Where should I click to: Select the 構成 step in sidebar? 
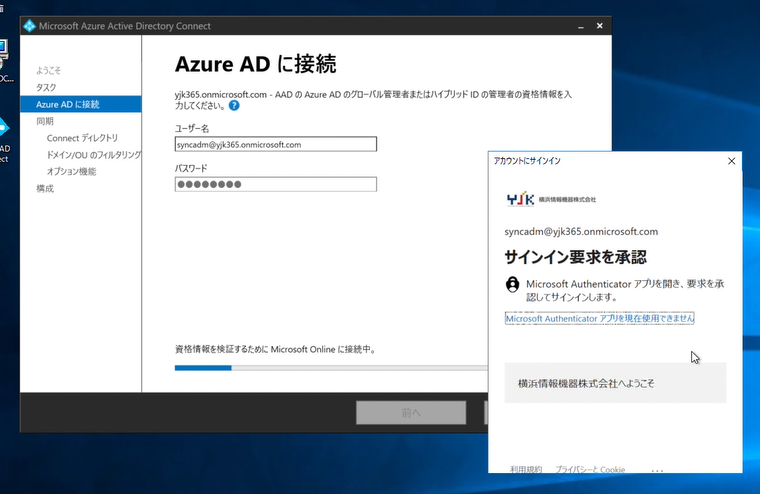(x=45, y=189)
